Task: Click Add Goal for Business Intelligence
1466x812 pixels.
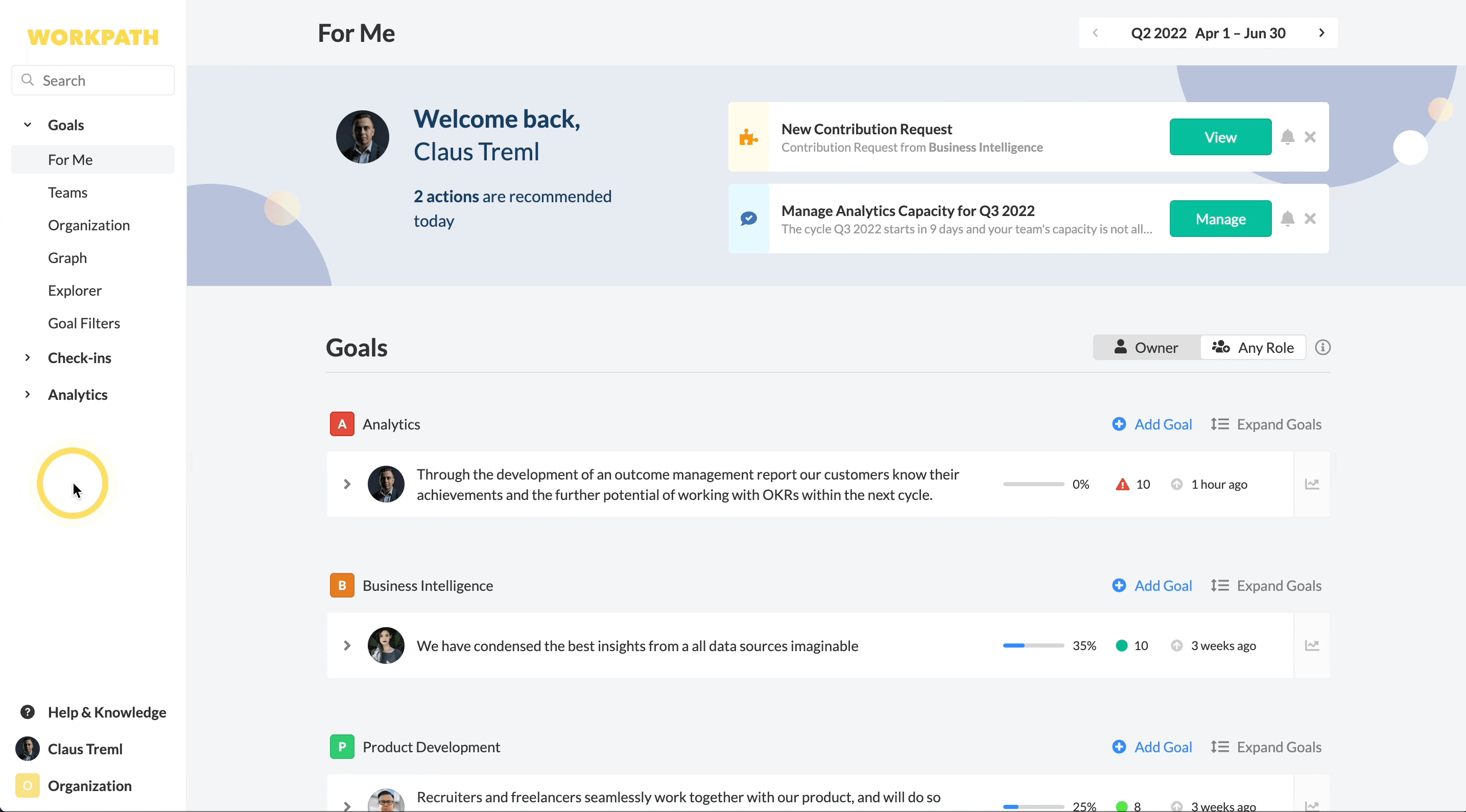Action: 1152,586
